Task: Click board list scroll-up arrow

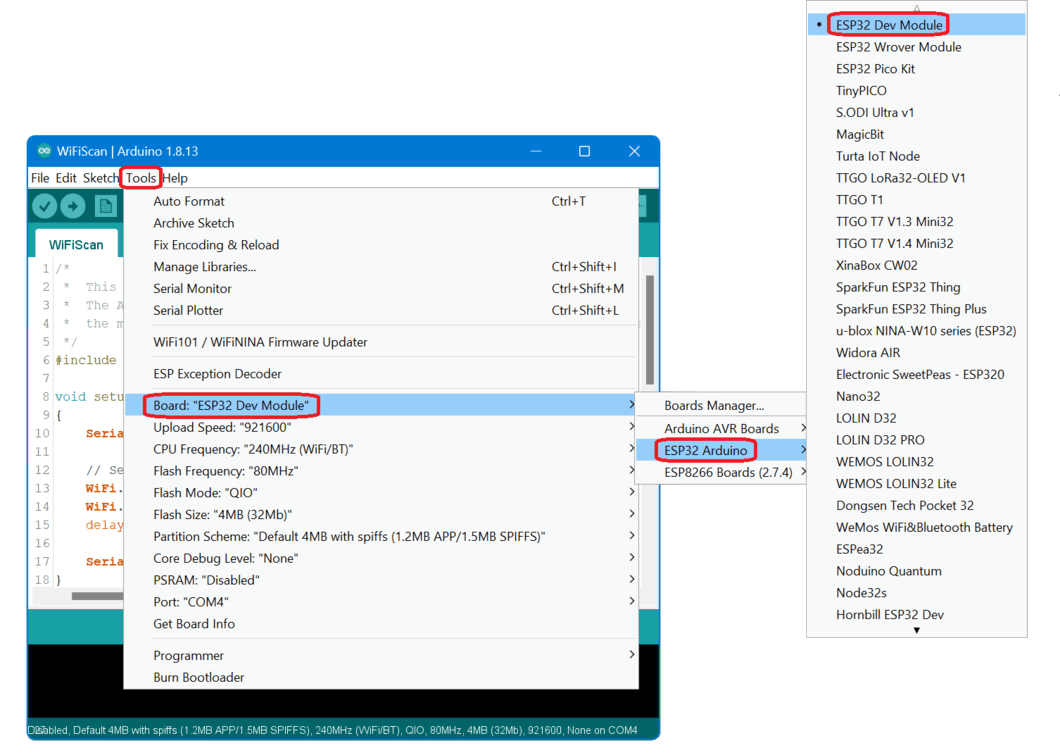Action: coord(917,8)
